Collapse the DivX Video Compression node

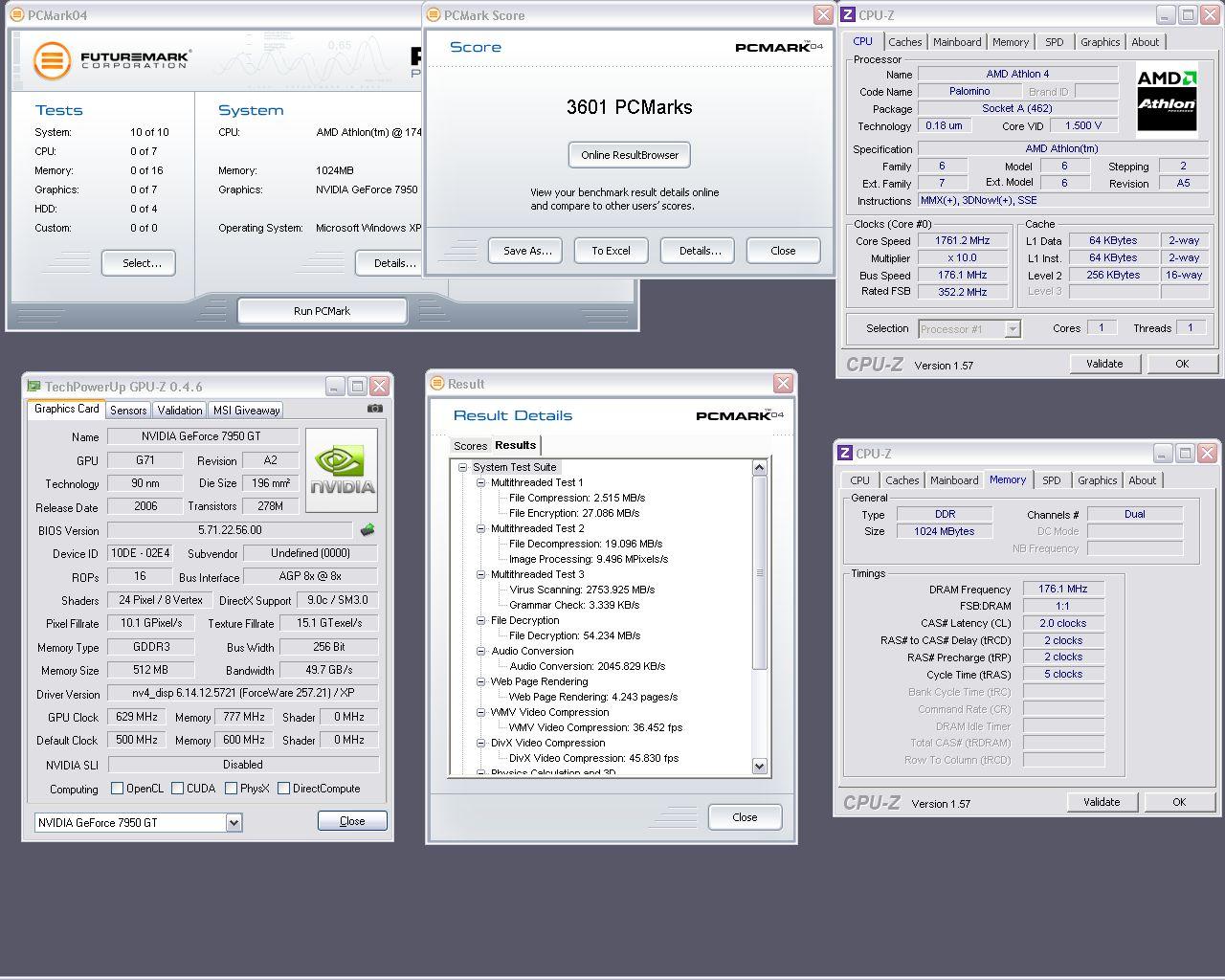[480, 743]
